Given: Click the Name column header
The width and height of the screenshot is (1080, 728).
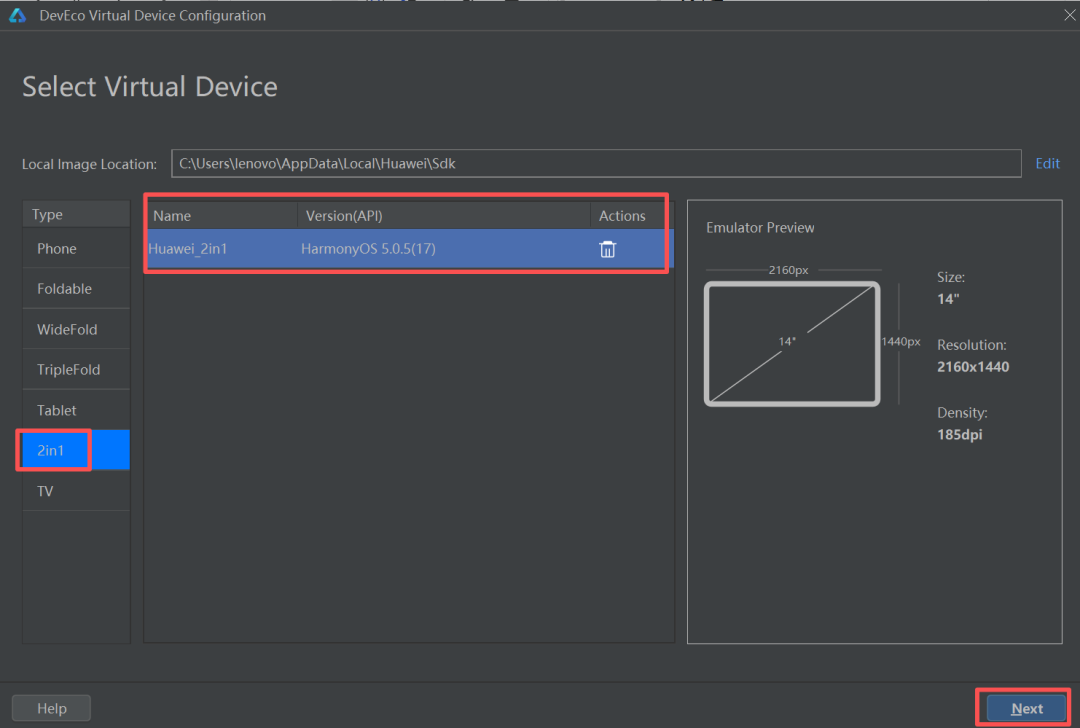Looking at the screenshot, I should 221,216.
